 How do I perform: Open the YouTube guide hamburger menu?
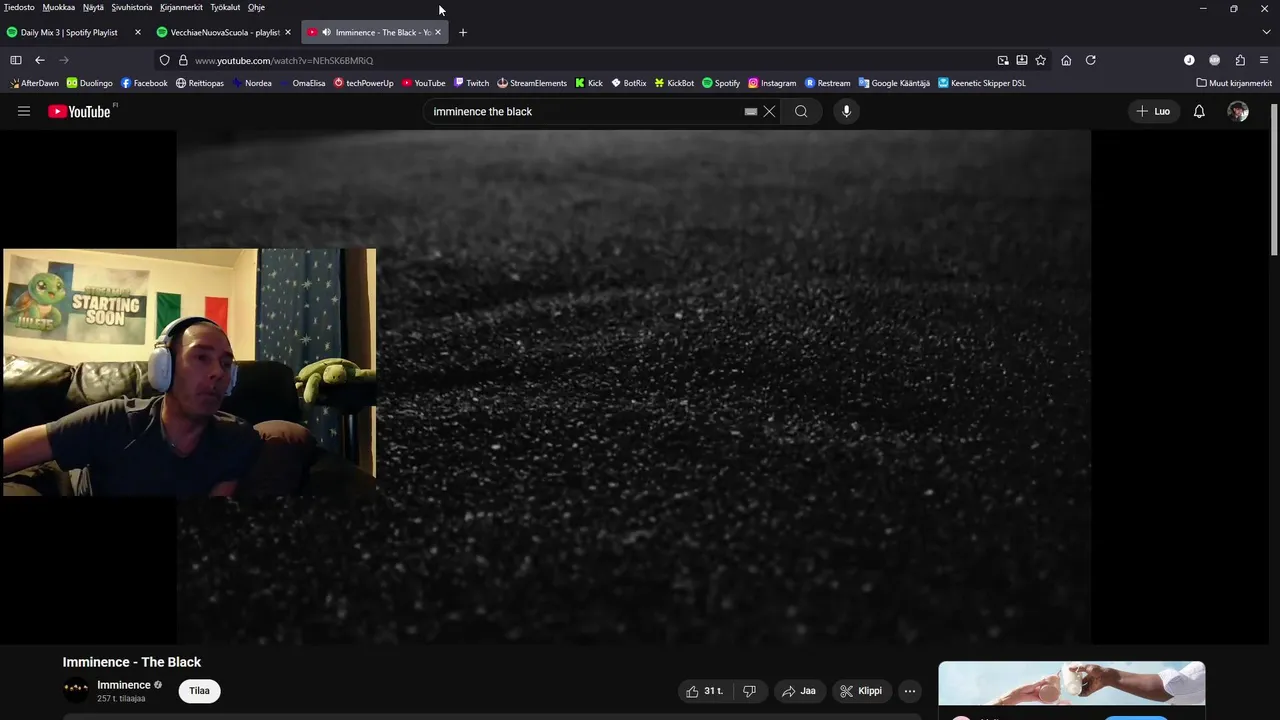[x=24, y=111]
